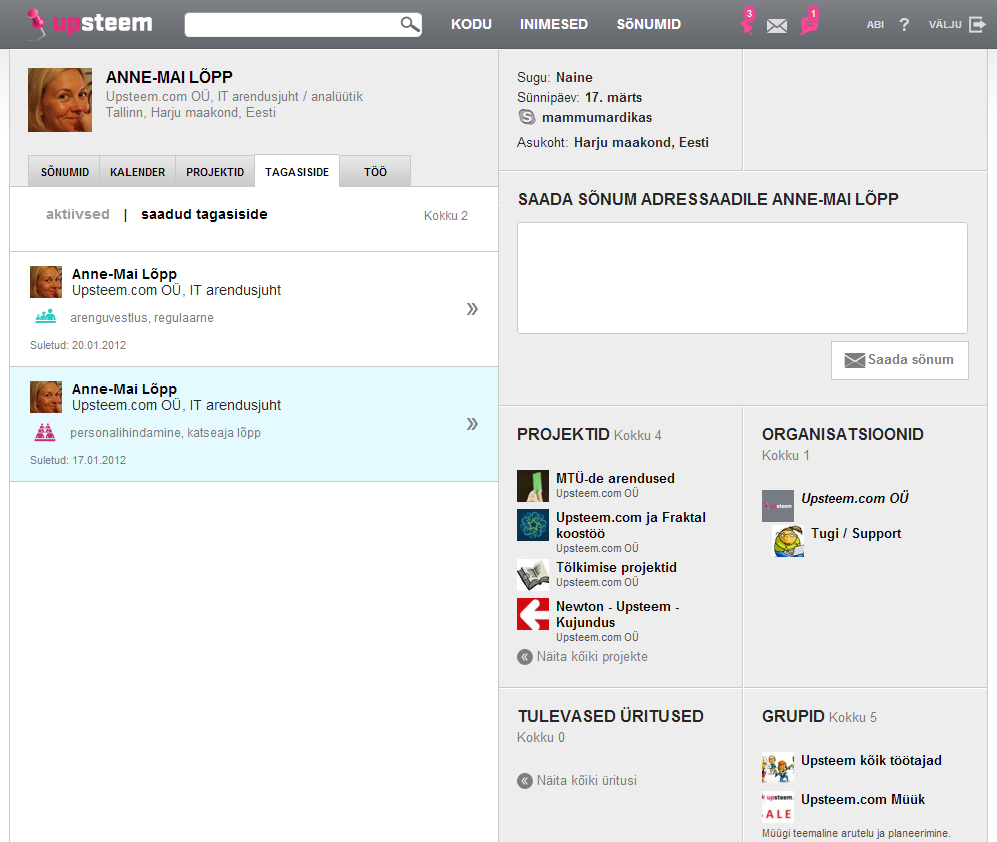Open the MTÜ-de arendused project link

coord(615,478)
